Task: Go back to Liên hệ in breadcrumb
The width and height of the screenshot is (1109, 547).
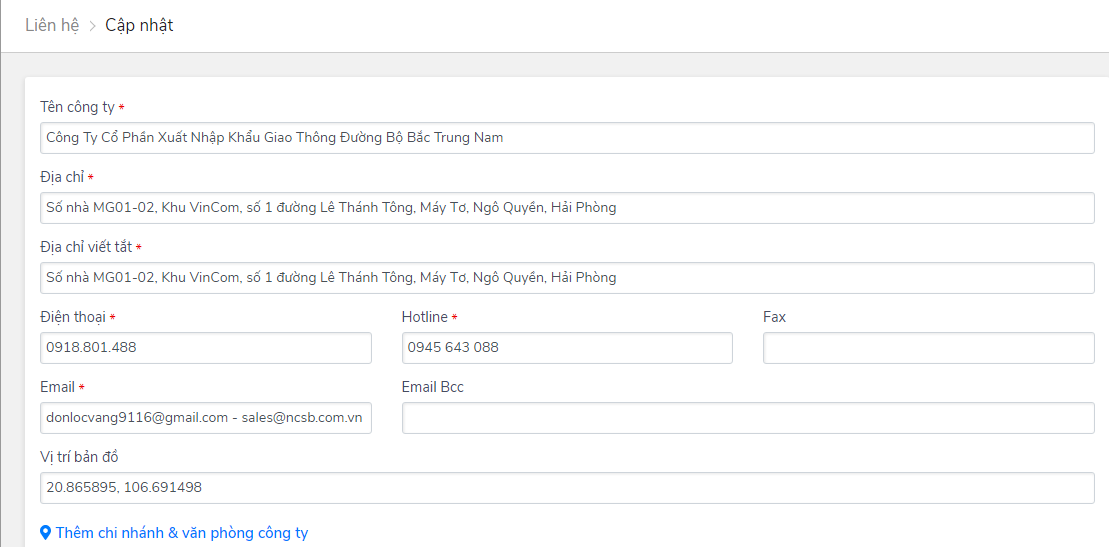Action: [x=52, y=25]
